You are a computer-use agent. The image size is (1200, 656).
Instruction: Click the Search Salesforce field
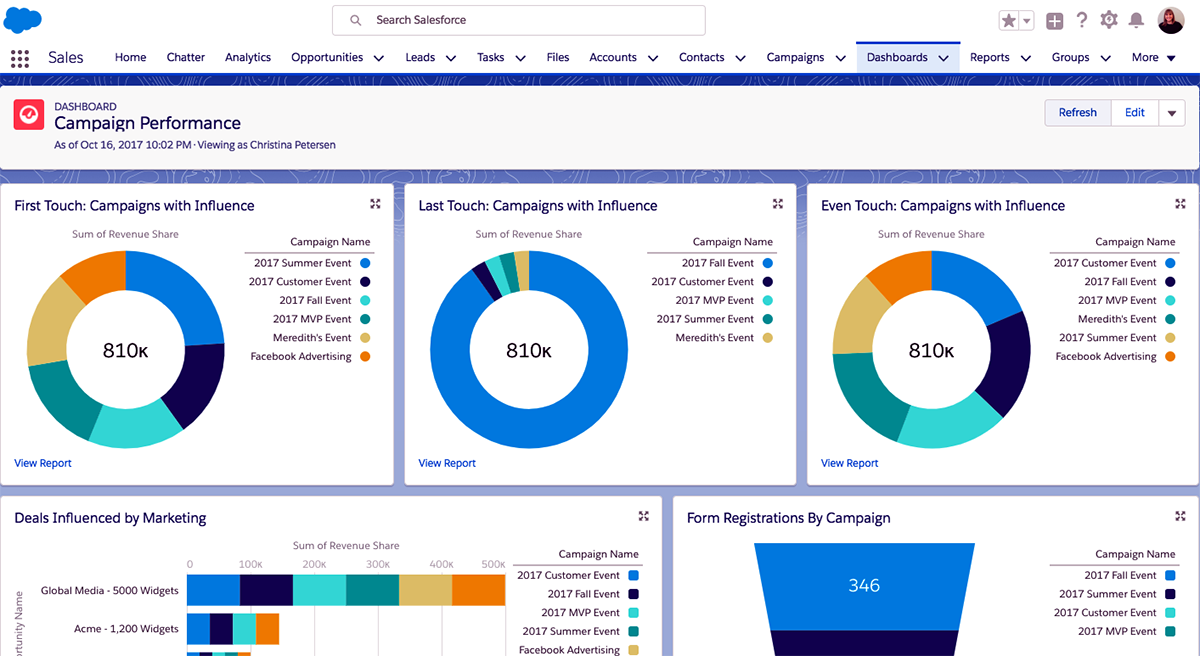[518, 20]
